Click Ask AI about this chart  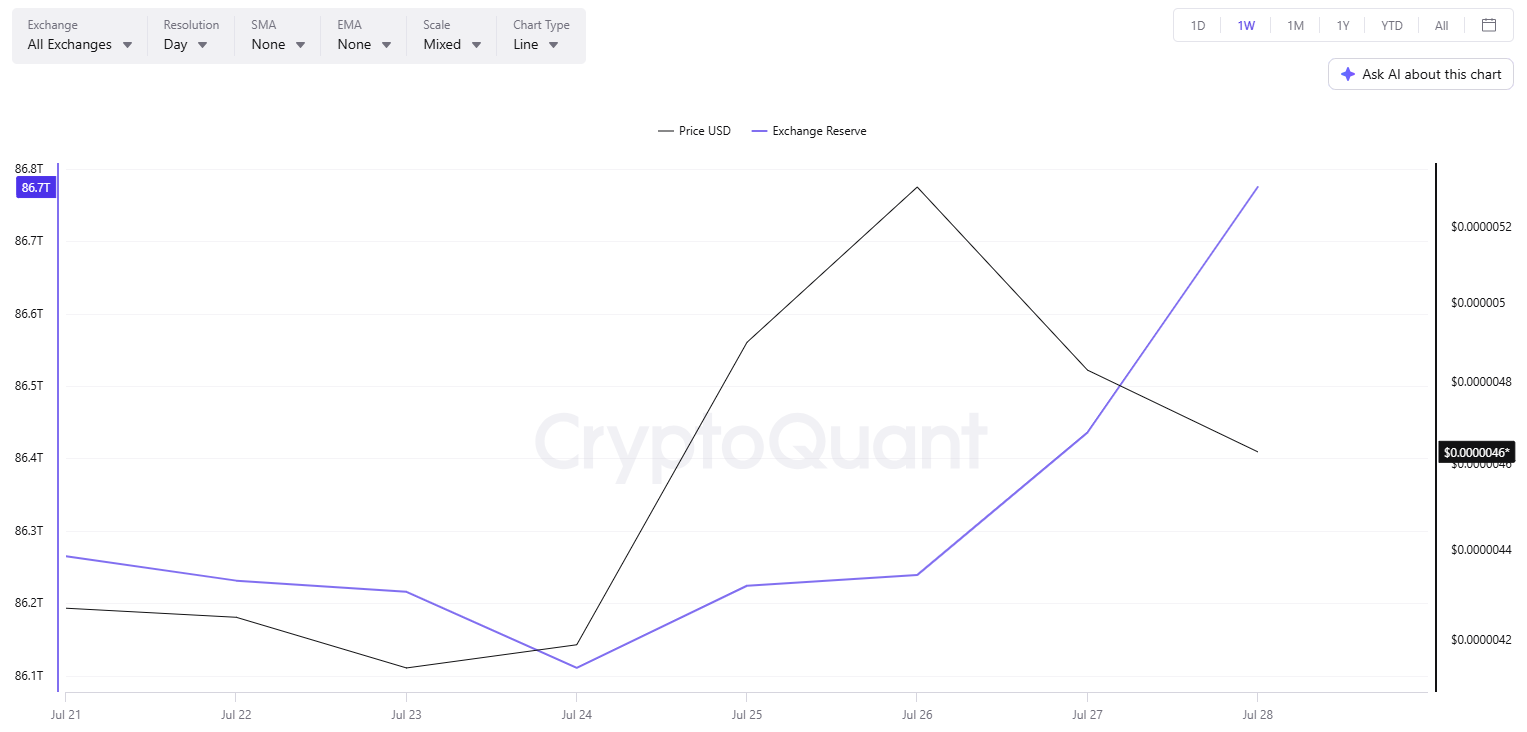(x=1421, y=74)
